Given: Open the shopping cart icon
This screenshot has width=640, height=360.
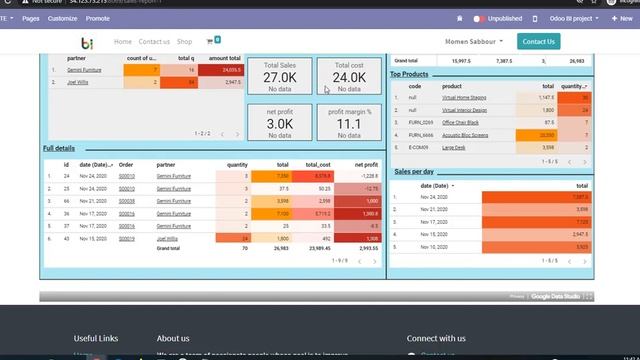Looking at the screenshot, I should (210, 41).
